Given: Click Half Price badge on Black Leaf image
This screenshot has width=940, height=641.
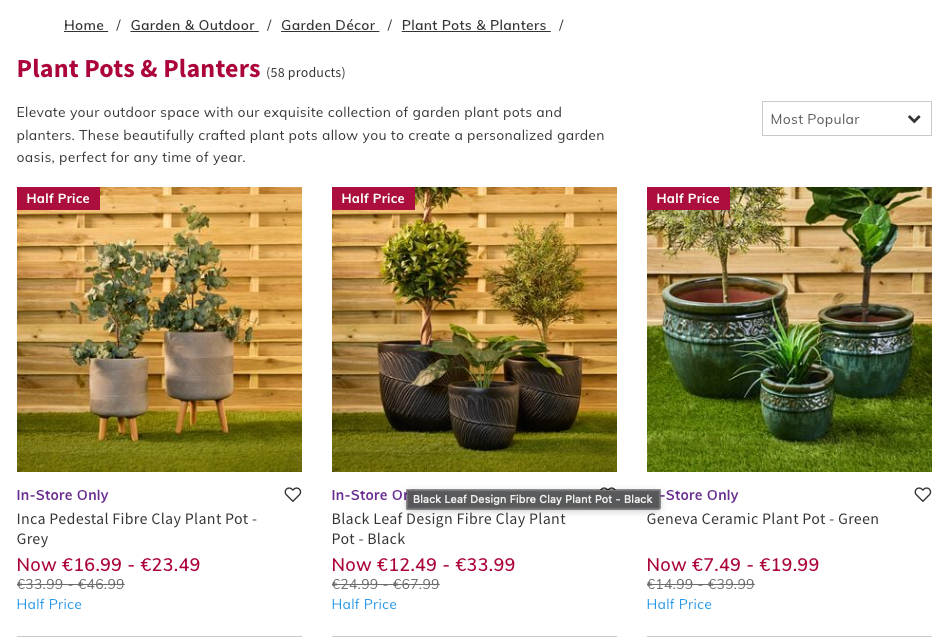Looking at the screenshot, I should (x=373, y=199).
